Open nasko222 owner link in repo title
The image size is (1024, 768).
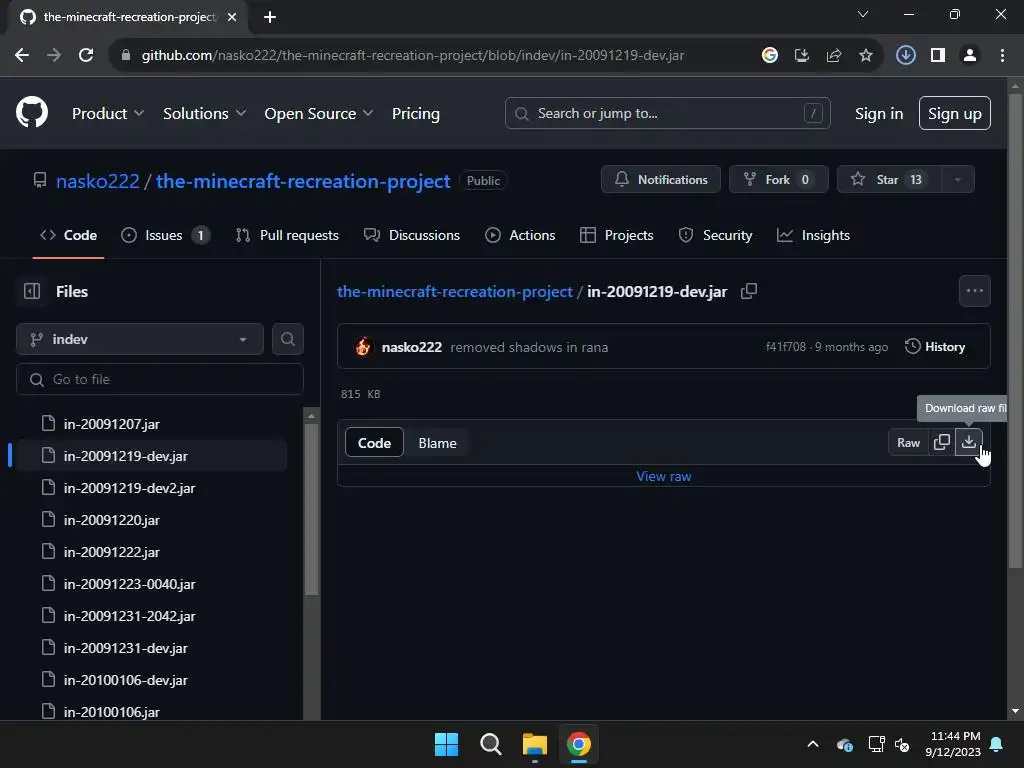pos(98,181)
